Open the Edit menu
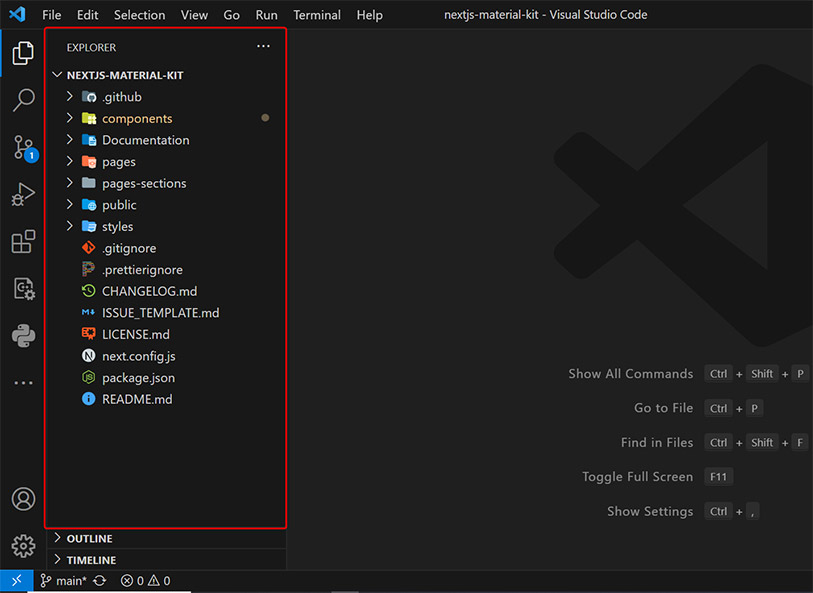The width and height of the screenshot is (813, 593). (88, 15)
